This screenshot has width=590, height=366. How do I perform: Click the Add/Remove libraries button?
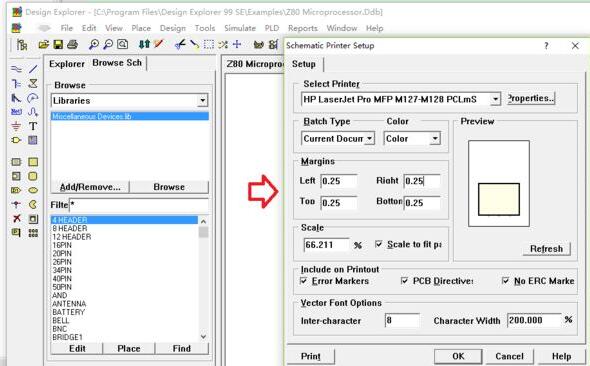click(90, 187)
